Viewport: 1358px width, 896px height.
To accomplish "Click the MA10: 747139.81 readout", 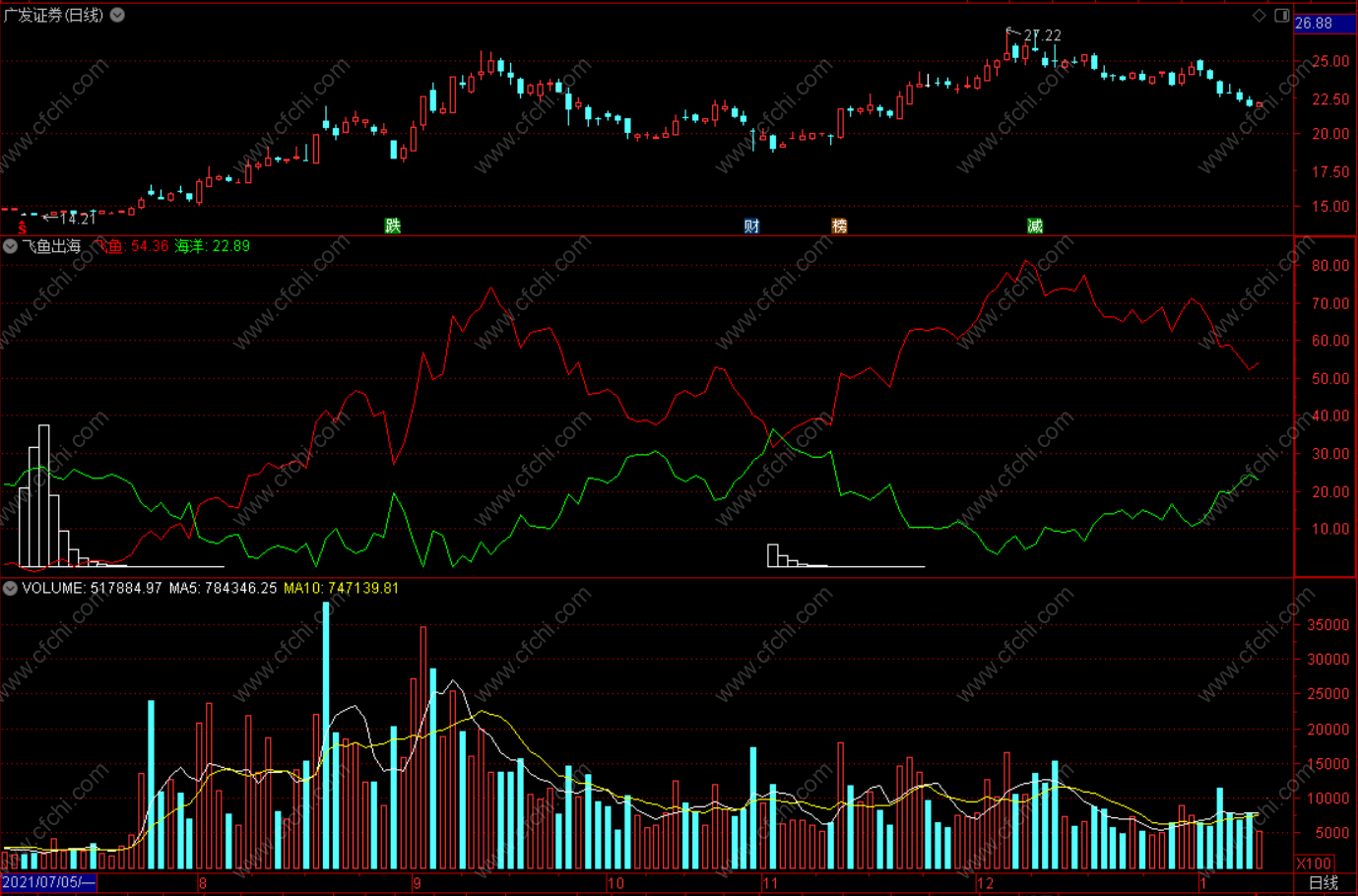I will coord(342,588).
